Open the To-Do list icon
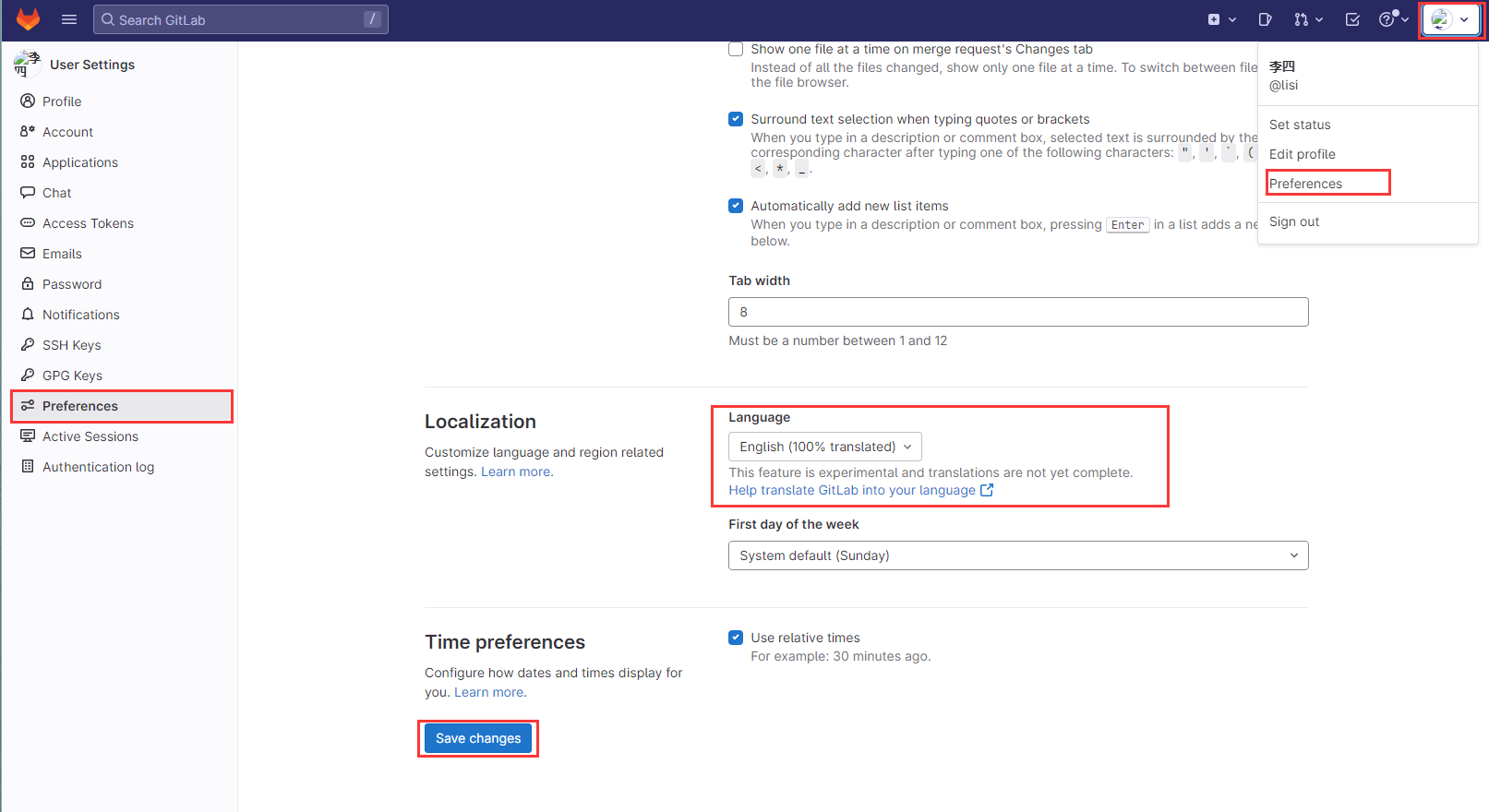Screen dimensions: 1489x812 click(x=1352, y=19)
